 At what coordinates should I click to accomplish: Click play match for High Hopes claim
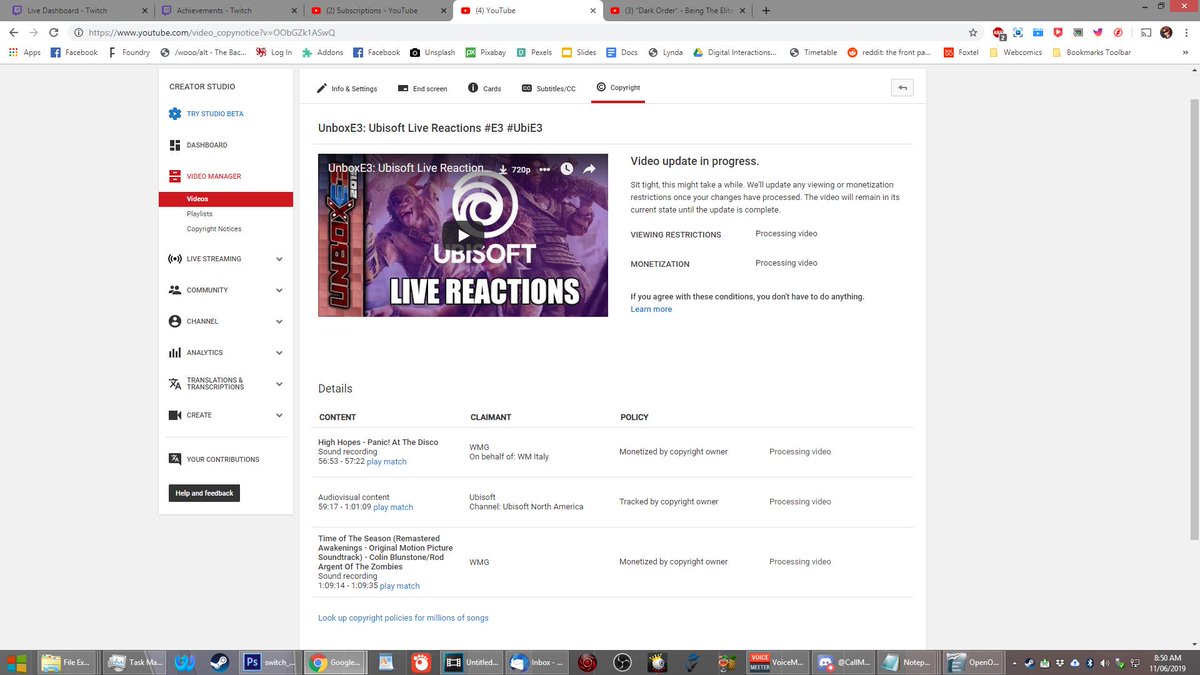(387, 462)
